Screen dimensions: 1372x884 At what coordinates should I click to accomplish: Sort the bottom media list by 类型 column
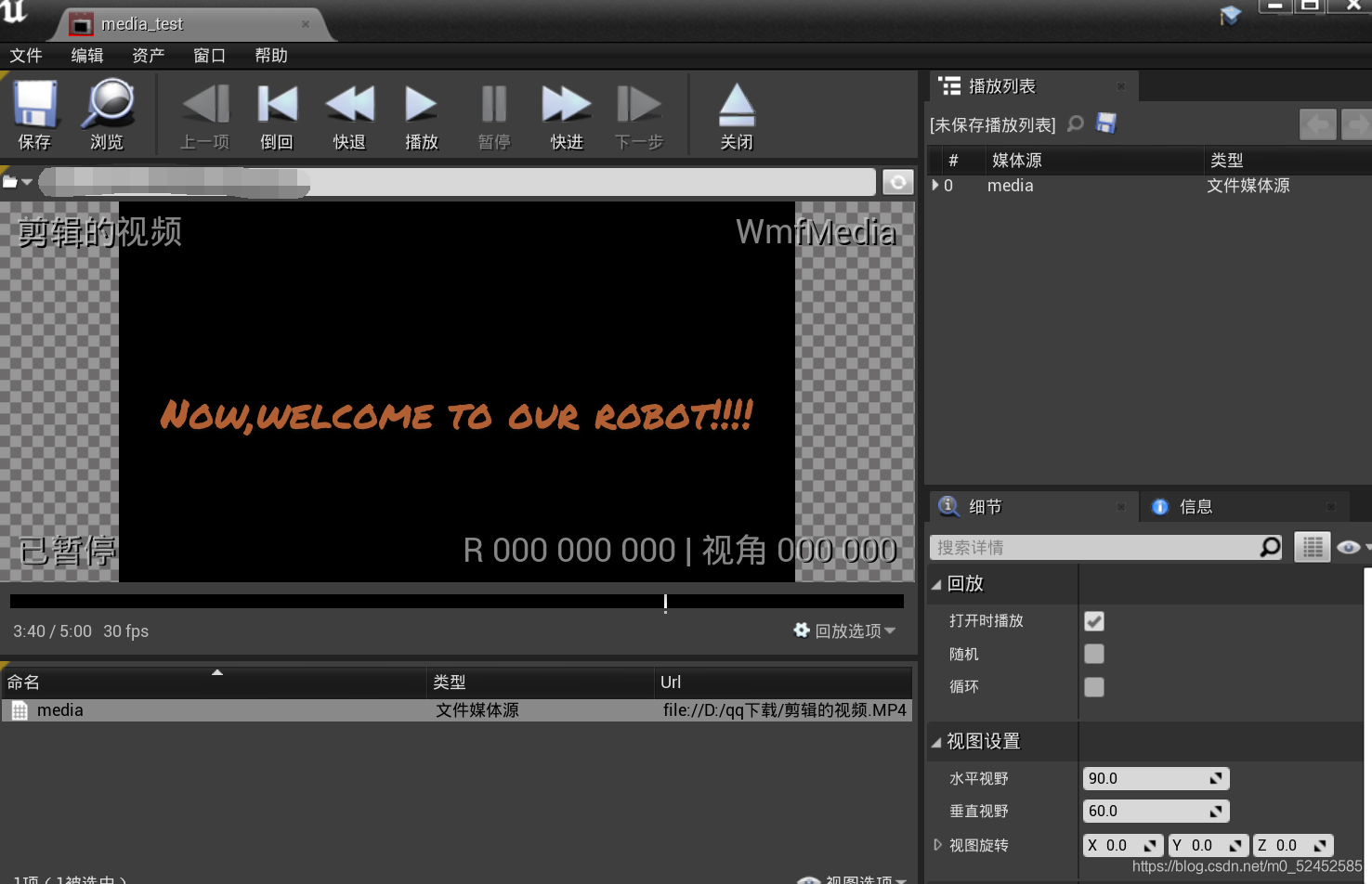[x=541, y=682]
